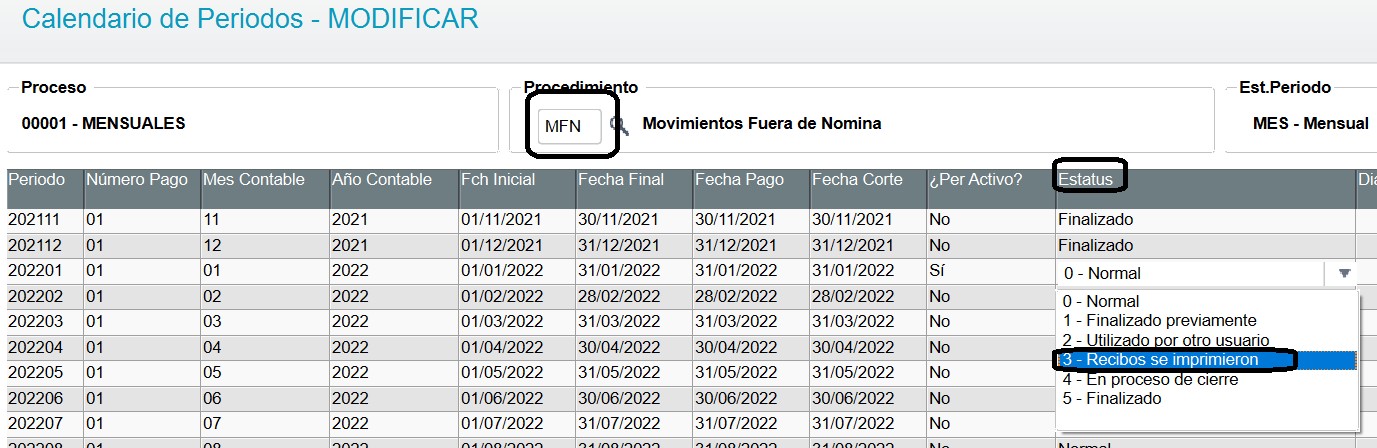This screenshot has width=1377, height=448.
Task: Select period cell 202207
Action: (x=45, y=422)
